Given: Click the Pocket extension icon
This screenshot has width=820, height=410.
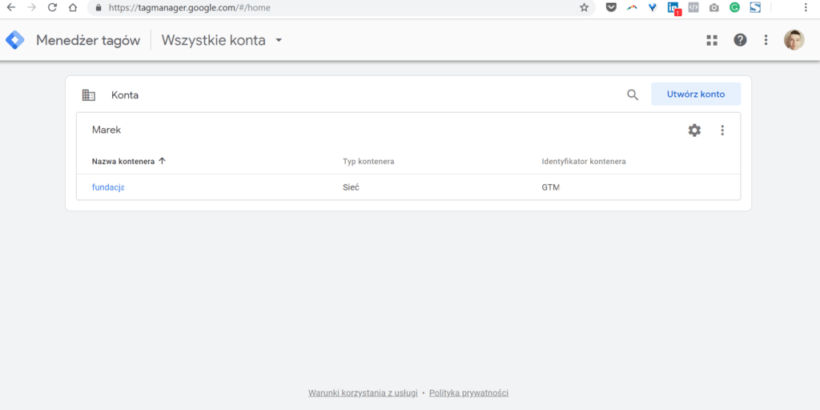Looking at the screenshot, I should [x=611, y=7].
